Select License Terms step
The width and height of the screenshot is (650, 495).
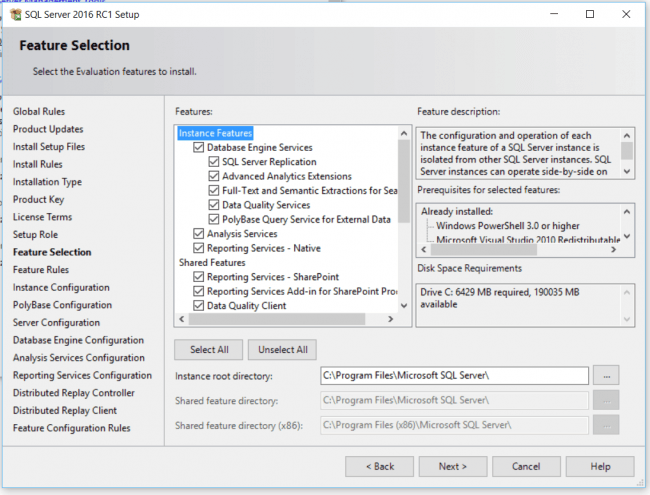coord(42,217)
